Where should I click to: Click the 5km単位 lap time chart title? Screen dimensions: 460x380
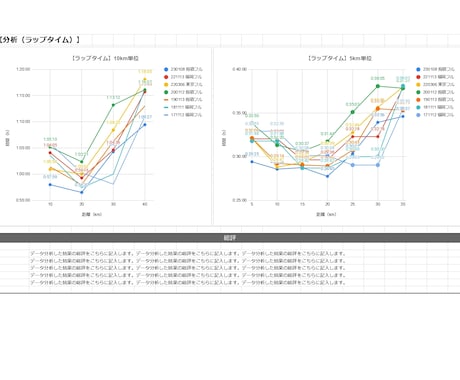pyautogui.click(x=339, y=58)
